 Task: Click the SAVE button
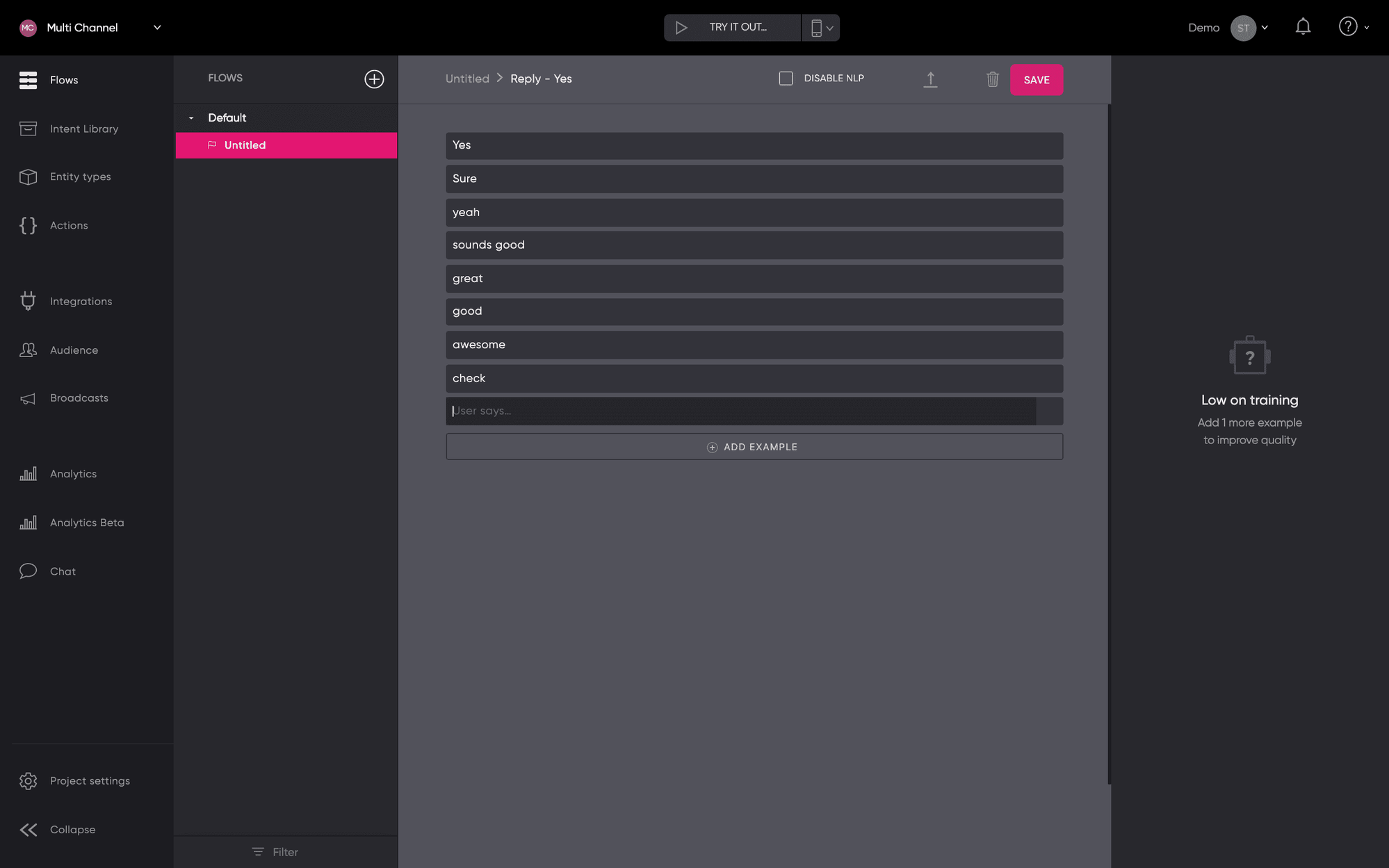pos(1036,79)
